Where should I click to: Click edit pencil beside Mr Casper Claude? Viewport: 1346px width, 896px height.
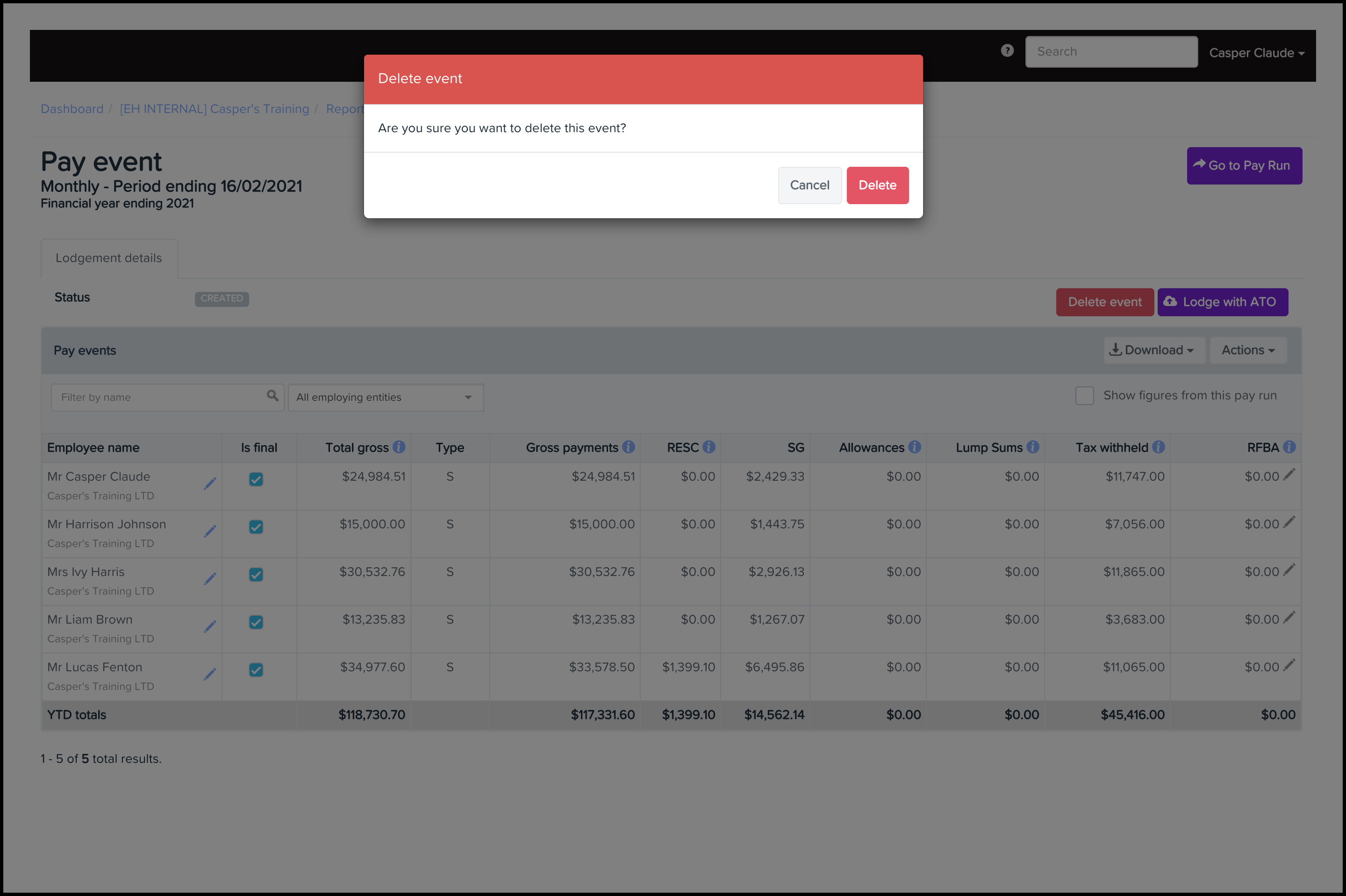tap(210, 484)
